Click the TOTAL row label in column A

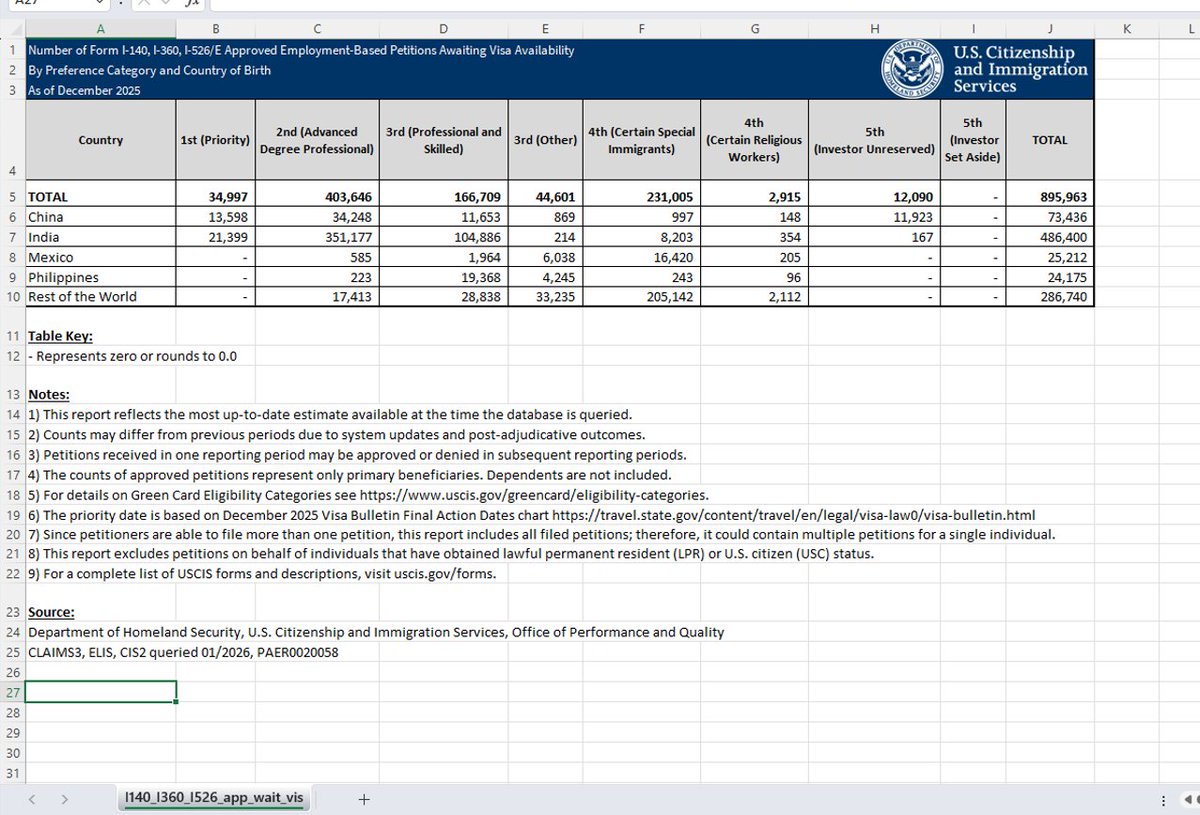100,198
